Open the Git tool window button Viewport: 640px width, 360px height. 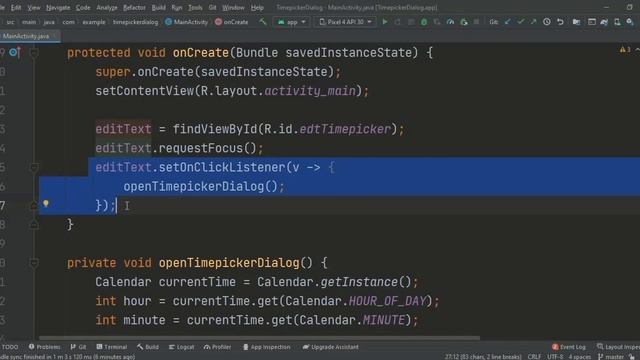pyautogui.click(x=78, y=347)
